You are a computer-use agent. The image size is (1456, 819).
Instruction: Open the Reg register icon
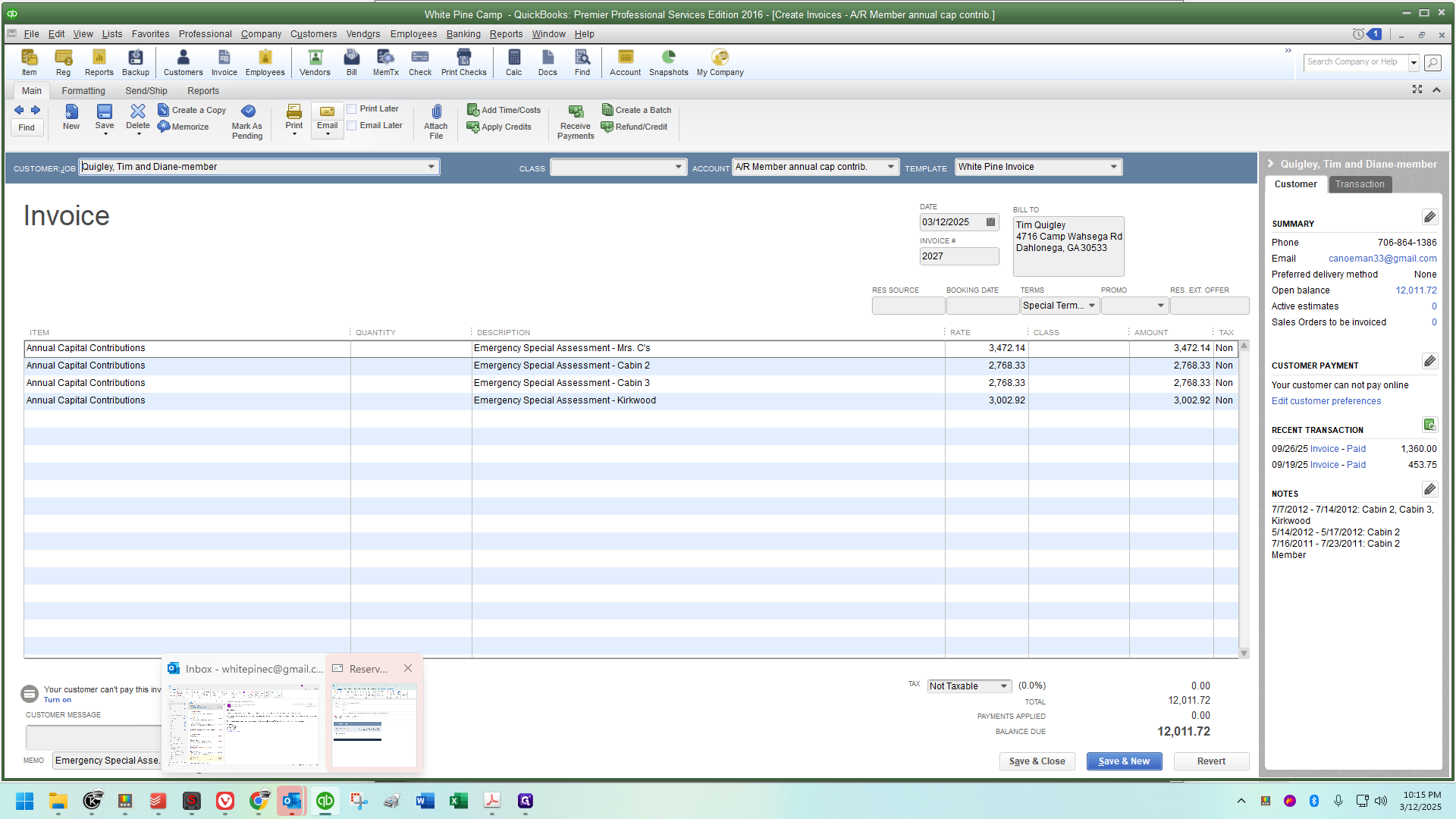63,62
